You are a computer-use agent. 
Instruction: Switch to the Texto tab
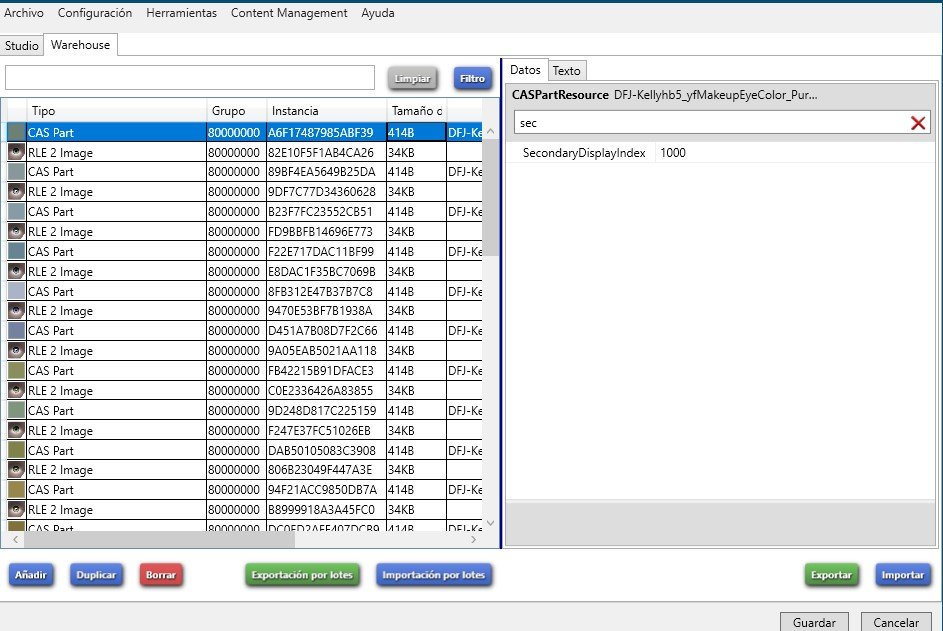[x=566, y=70]
